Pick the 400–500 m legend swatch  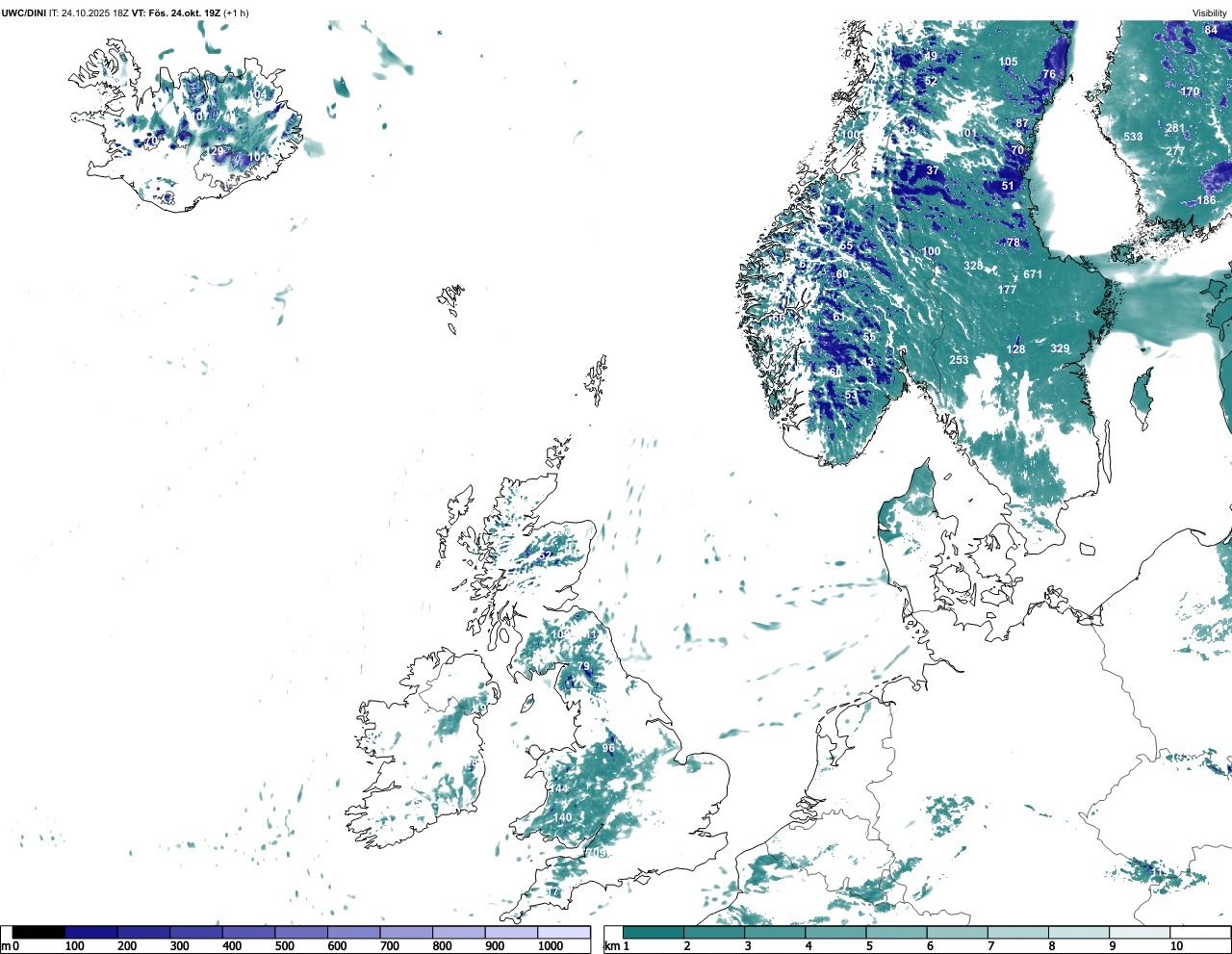pyautogui.click(x=248, y=932)
